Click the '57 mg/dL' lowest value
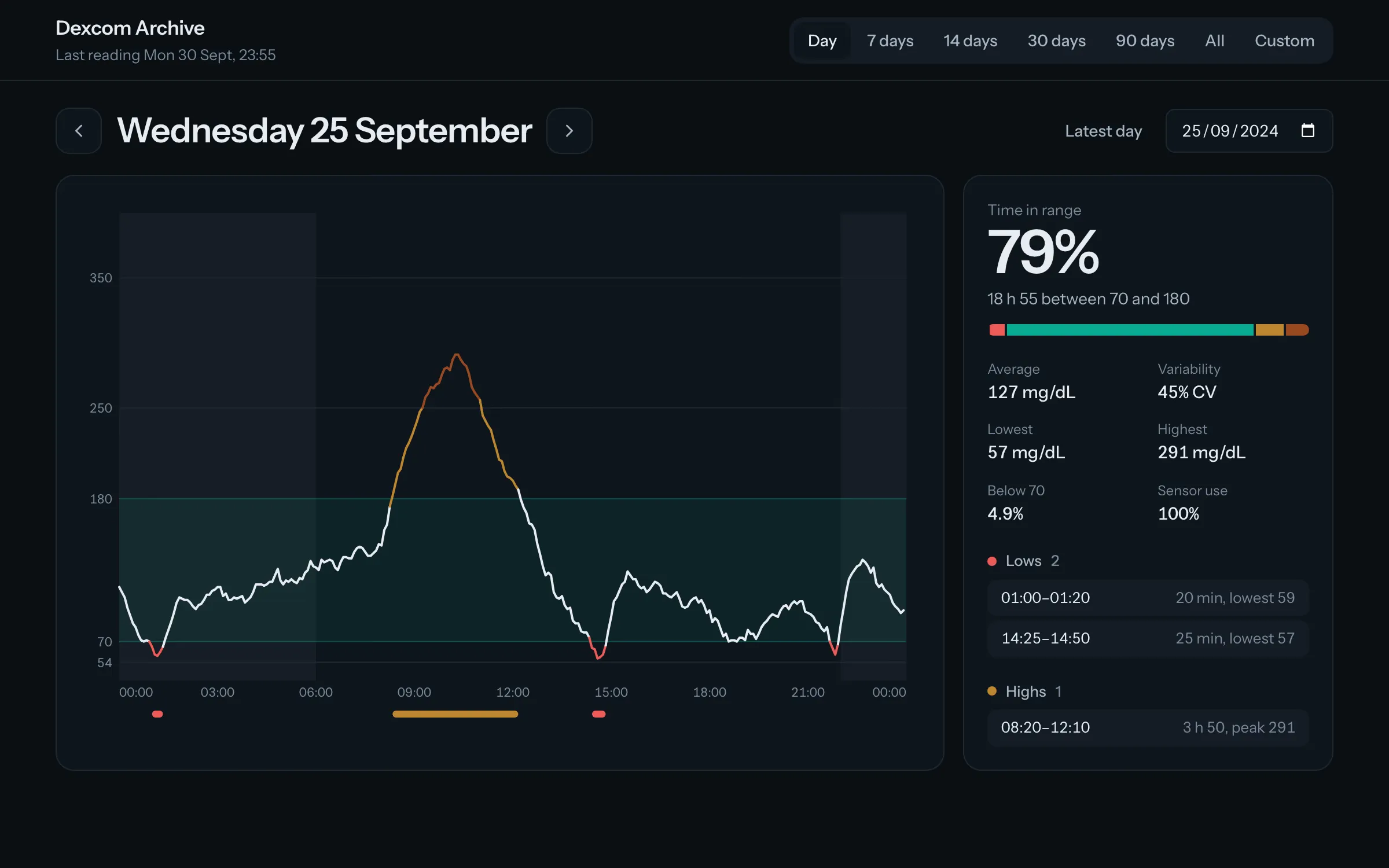This screenshot has height=868, width=1389. pos(1026,453)
